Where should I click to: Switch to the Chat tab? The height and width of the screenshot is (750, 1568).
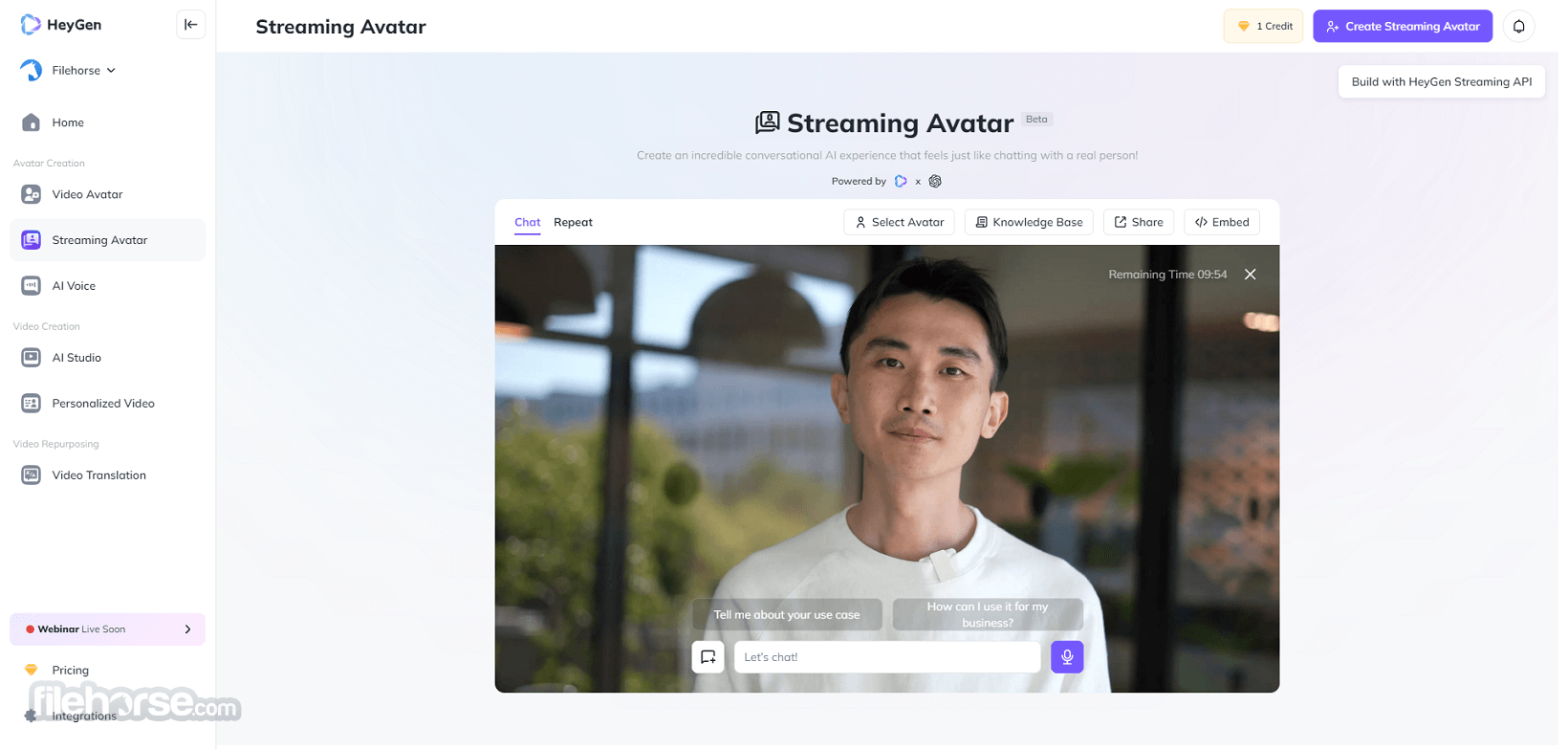(x=528, y=223)
